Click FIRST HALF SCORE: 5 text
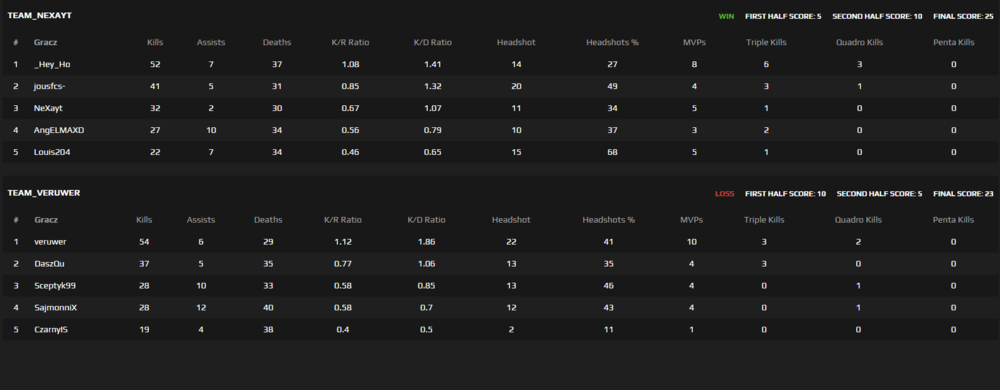Viewport: 1000px width, 390px height. tap(783, 16)
